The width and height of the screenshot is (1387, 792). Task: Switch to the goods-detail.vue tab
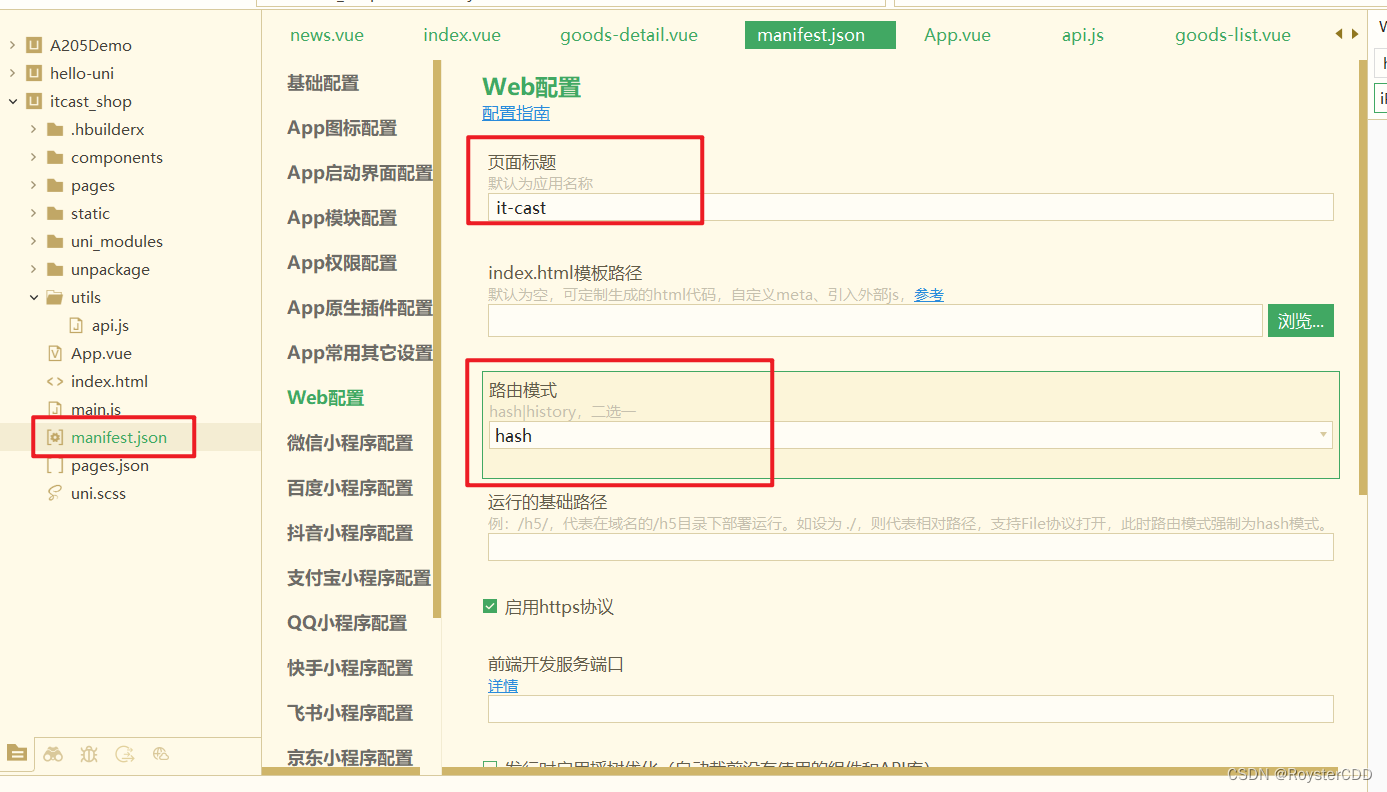pos(629,35)
